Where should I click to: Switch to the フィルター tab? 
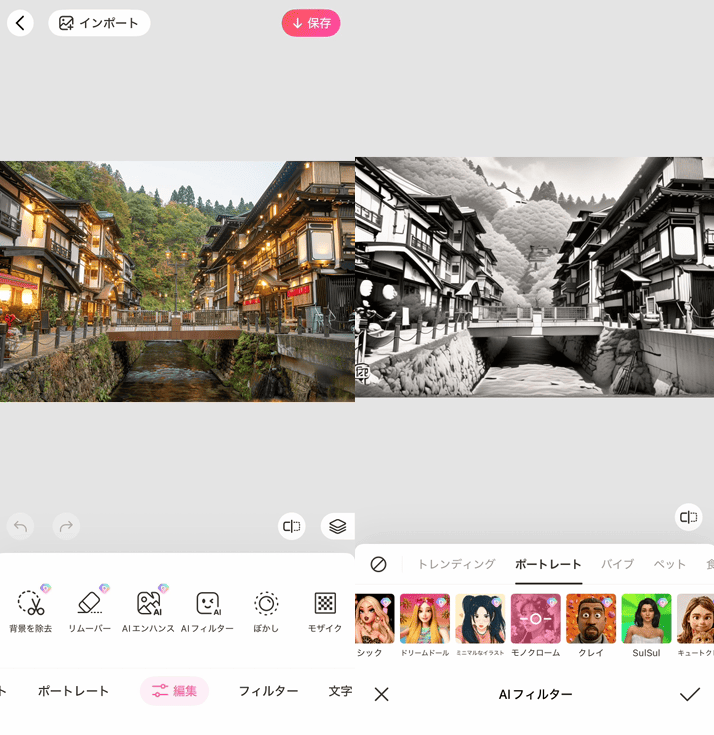(x=268, y=691)
